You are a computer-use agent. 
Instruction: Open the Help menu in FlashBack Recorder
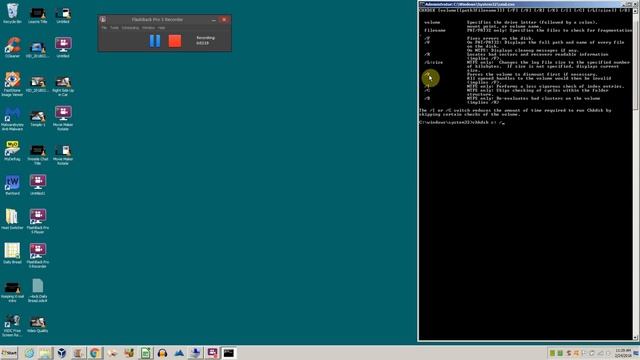click(162, 28)
